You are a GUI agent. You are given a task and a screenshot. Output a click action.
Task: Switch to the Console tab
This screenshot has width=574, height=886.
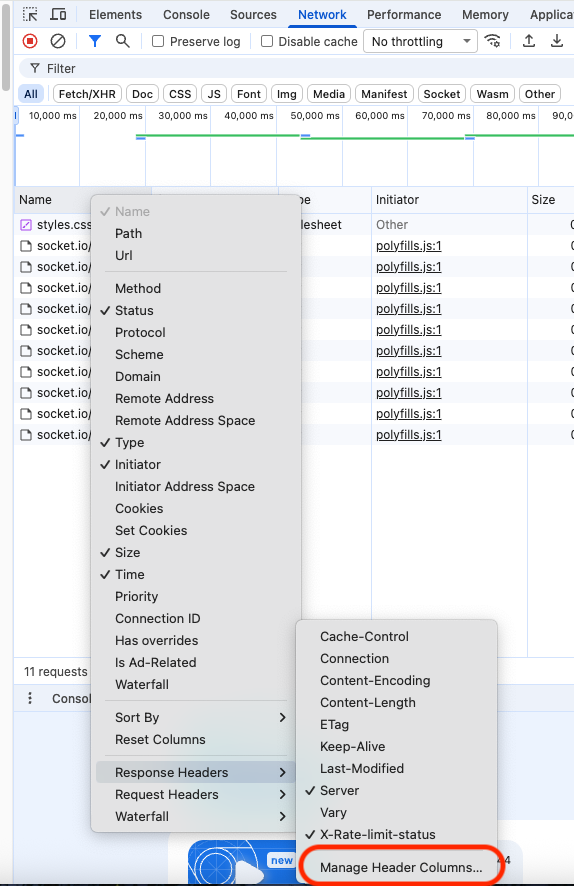(x=186, y=15)
